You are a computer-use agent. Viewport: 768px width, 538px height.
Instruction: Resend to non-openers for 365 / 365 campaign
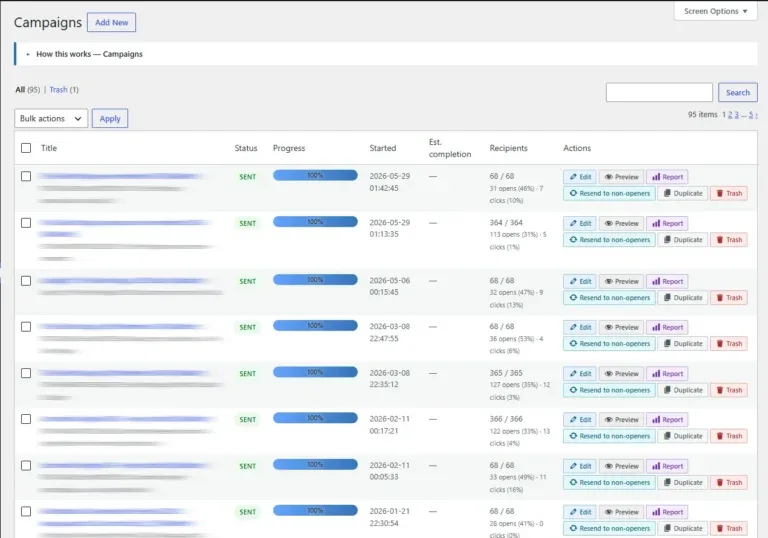pos(609,390)
